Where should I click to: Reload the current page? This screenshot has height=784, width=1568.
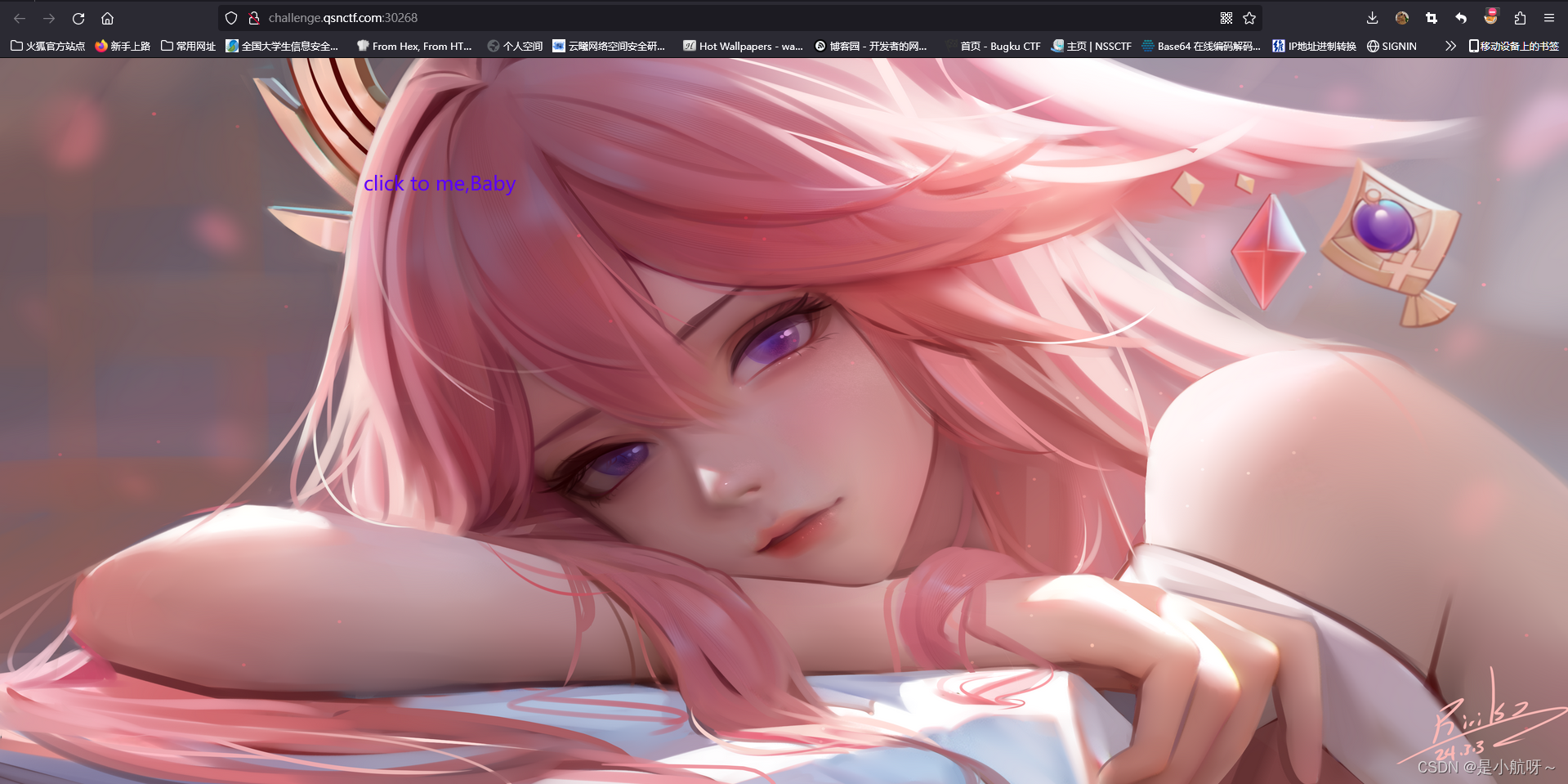[x=78, y=18]
